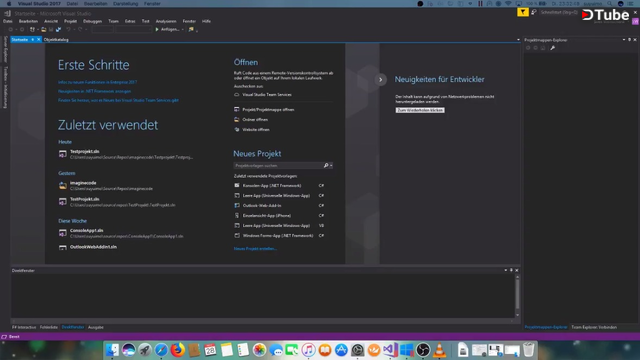The image size is (640, 360).
Task: Open the Projektmappen-Explorer window options dropdown
Action: (624, 40)
